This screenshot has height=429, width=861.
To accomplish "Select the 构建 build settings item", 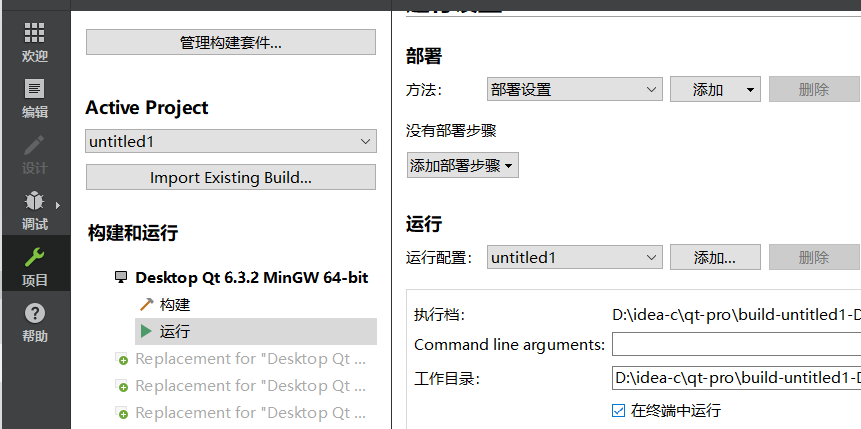I will 175,304.
